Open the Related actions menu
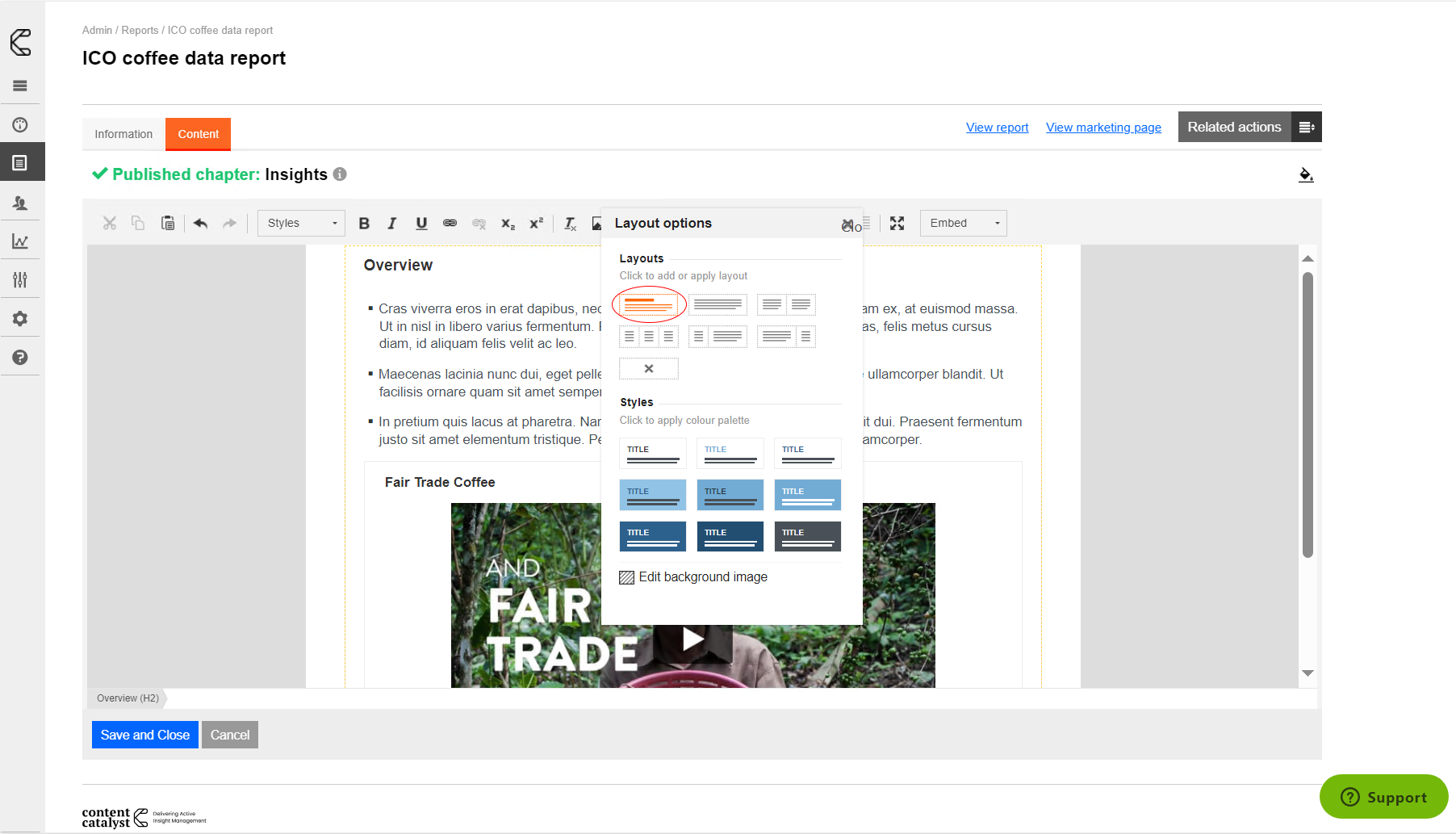The image size is (1456, 834). coord(1249,128)
